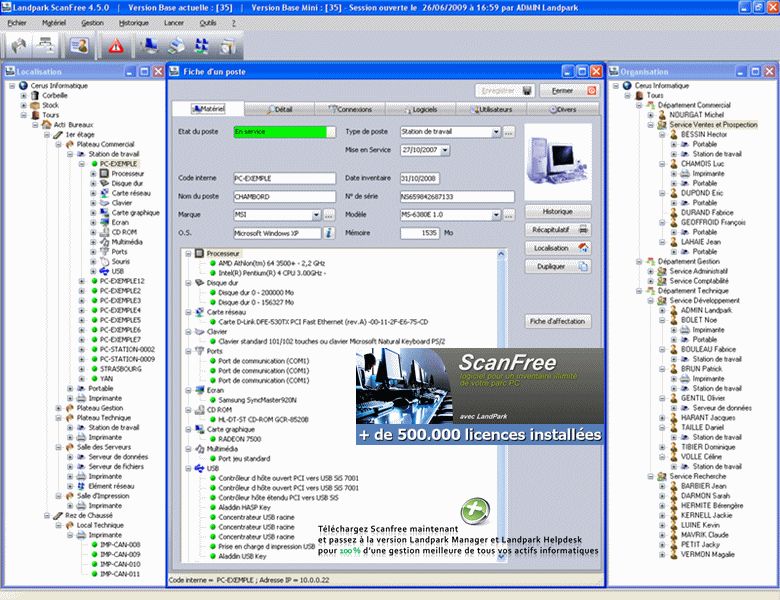
Task: Click the Récapitulatif button
Action: click(558, 230)
